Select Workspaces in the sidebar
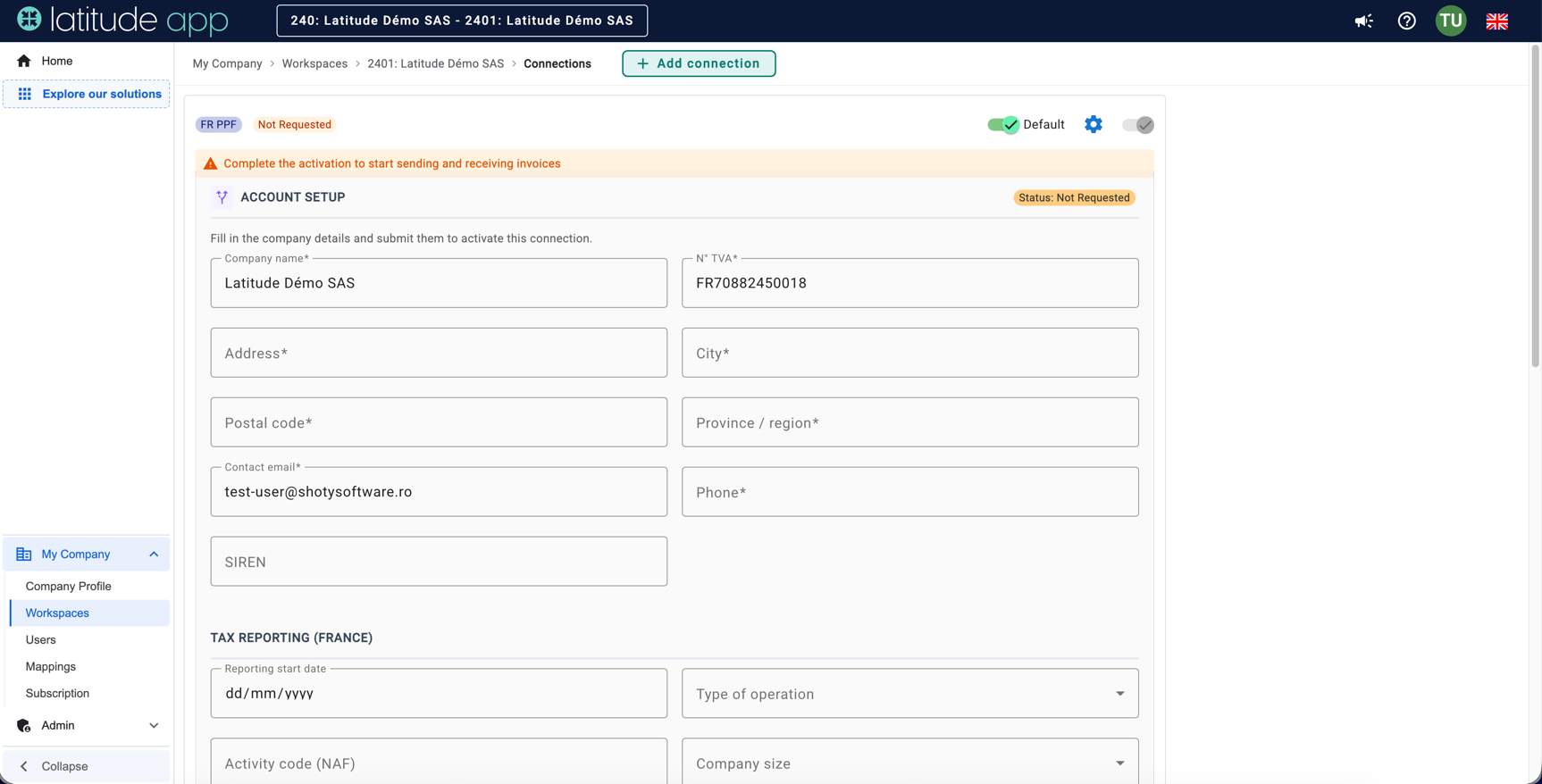The width and height of the screenshot is (1542, 784). click(x=88, y=613)
